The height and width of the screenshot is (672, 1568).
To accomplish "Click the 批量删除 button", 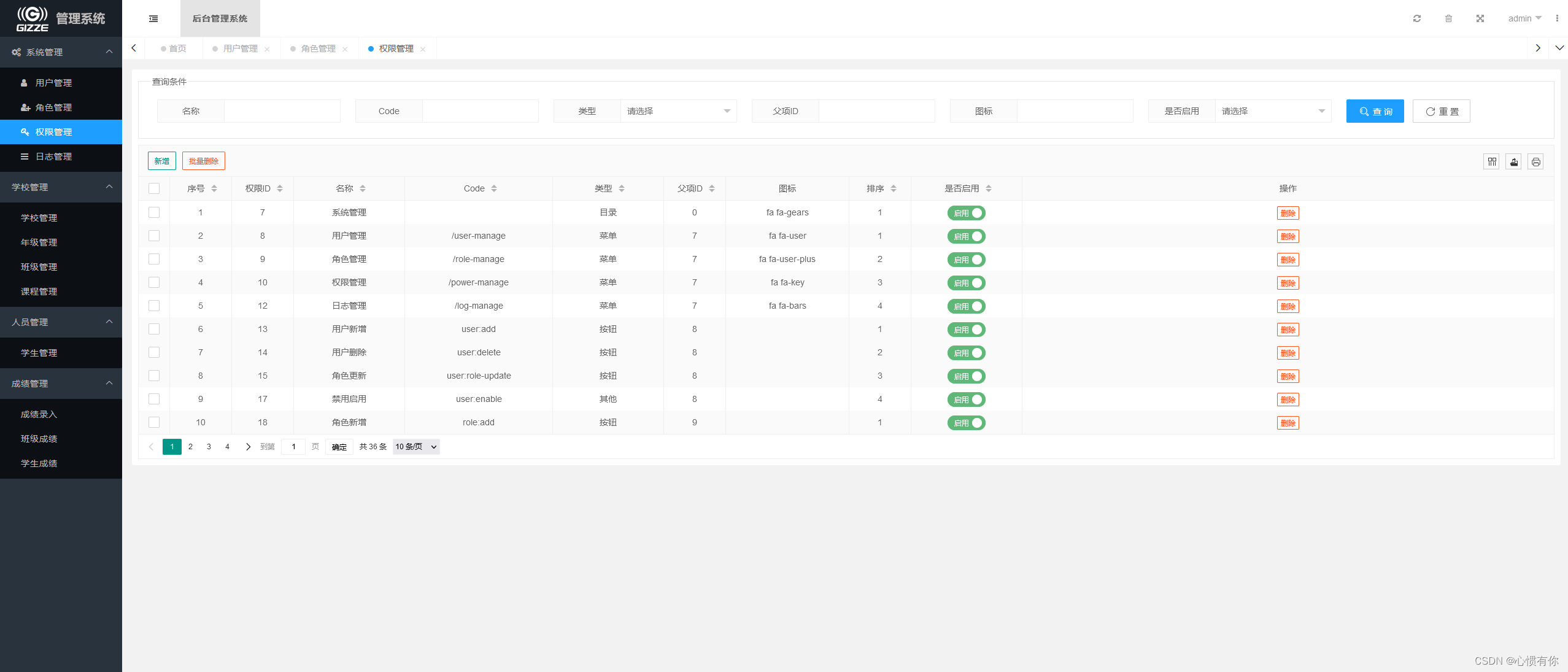I will pos(203,161).
